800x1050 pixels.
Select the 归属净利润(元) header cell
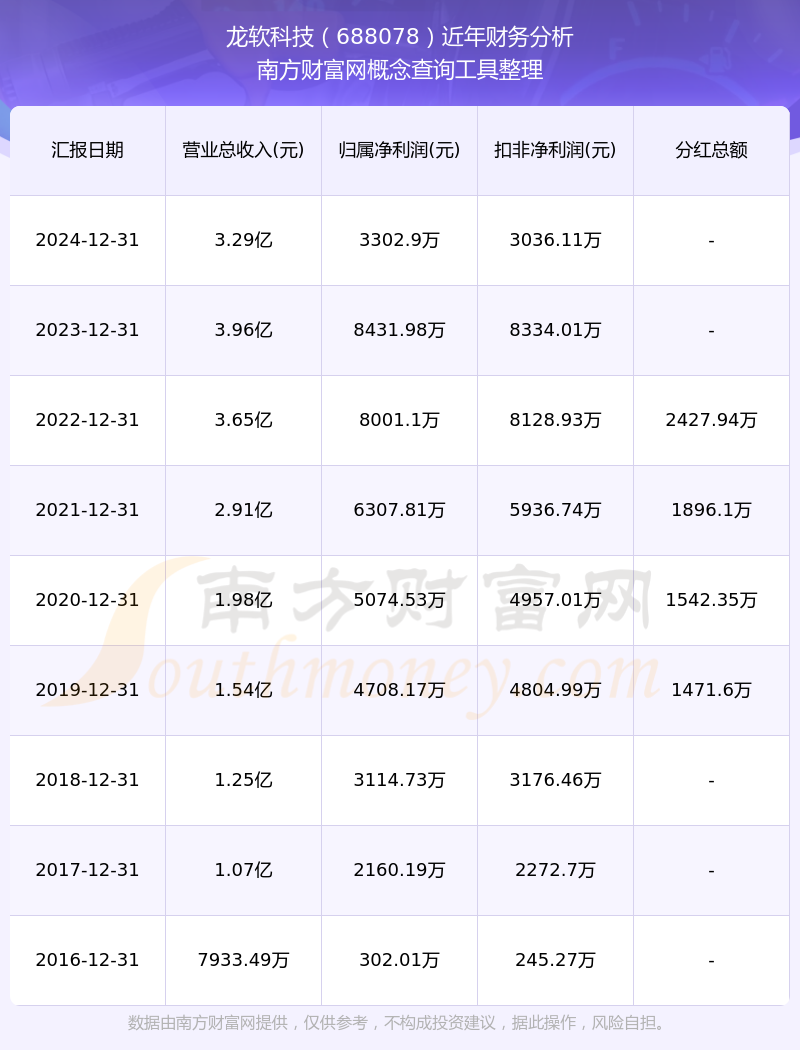(x=399, y=150)
